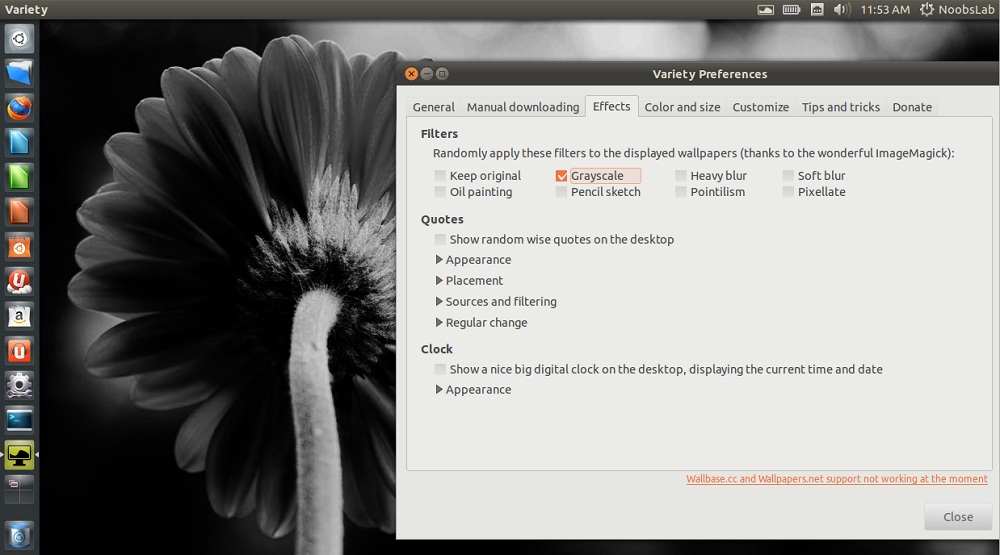Image resolution: width=1000 pixels, height=555 pixels.
Task: Click the battery indicator in top panel
Action: 791,10
